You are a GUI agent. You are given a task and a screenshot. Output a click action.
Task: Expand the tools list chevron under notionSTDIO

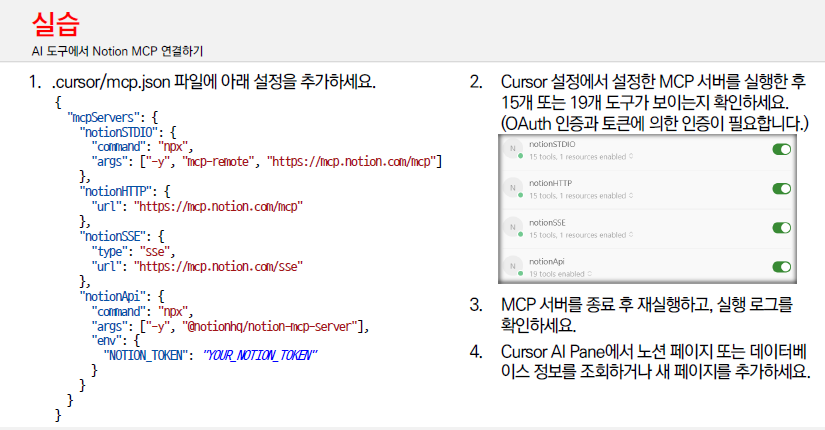click(x=631, y=157)
